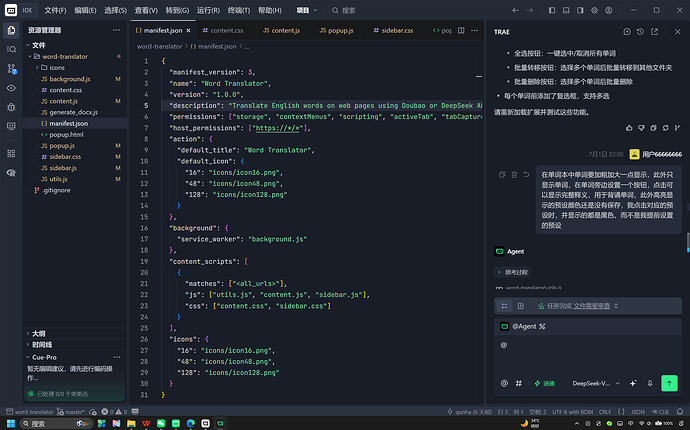Start a new chat in TRAE panel
The image size is (690, 430).
point(627,32)
